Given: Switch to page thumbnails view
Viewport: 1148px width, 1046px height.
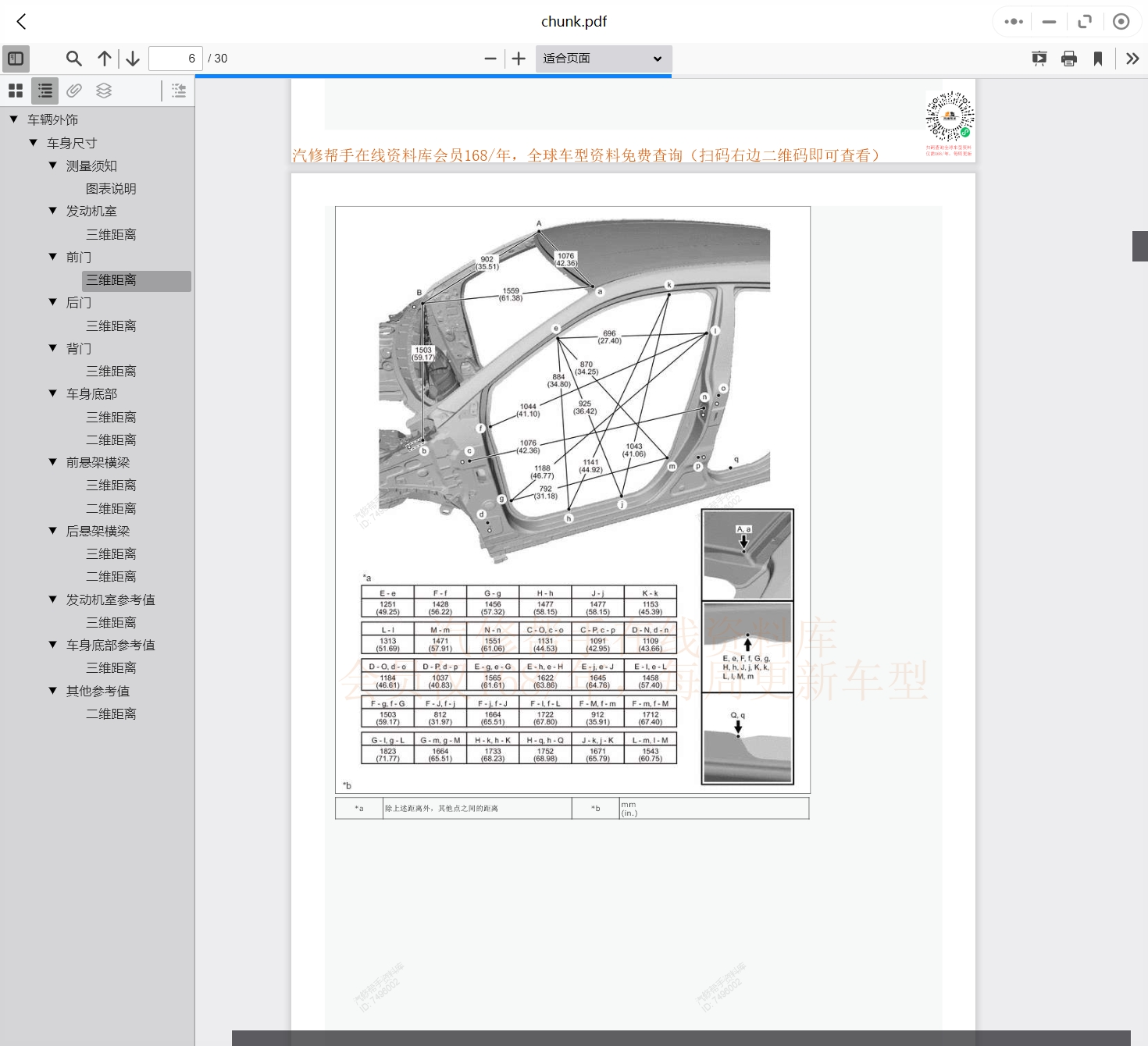Looking at the screenshot, I should (15, 90).
